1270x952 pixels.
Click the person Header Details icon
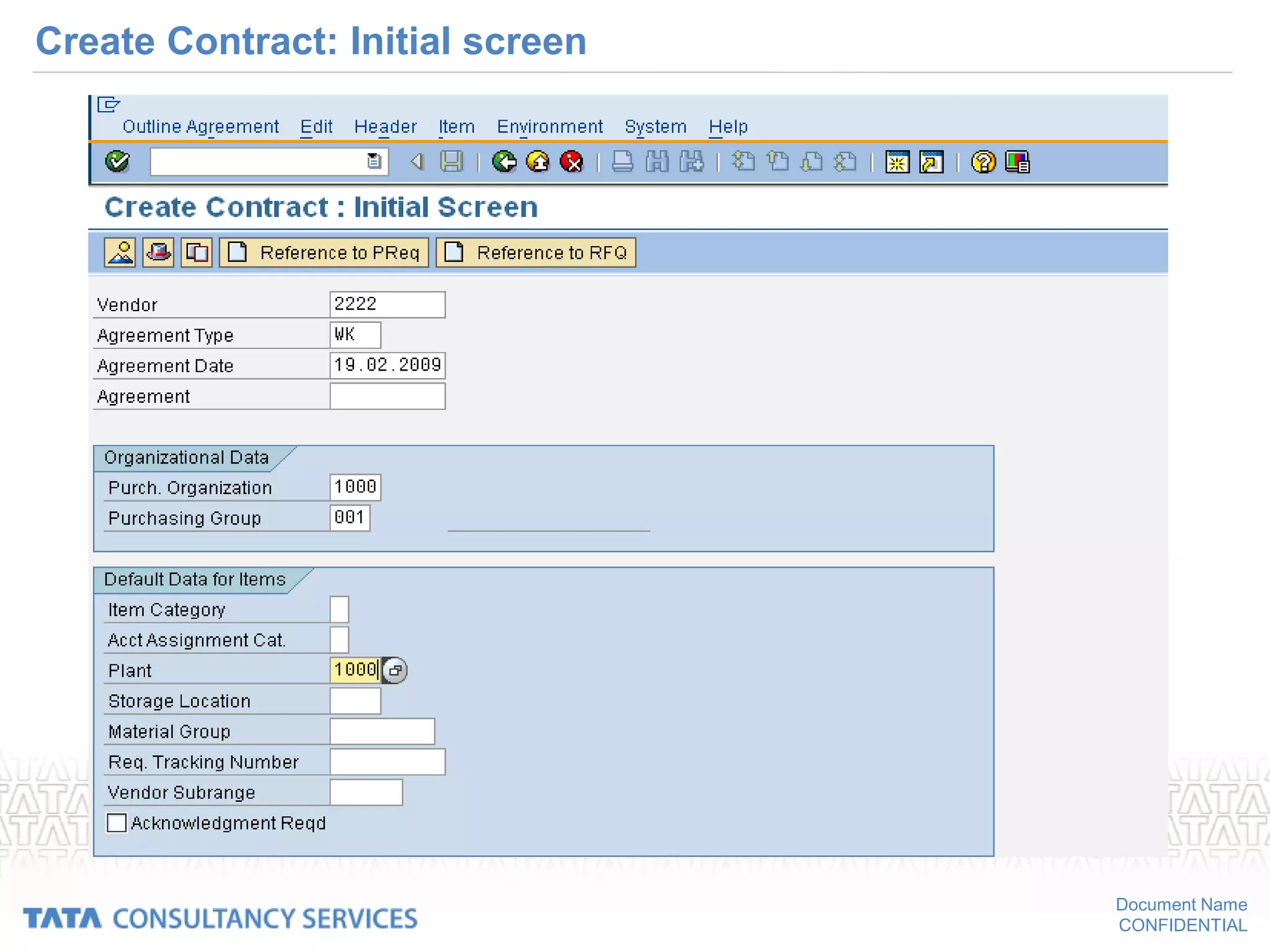point(120,252)
